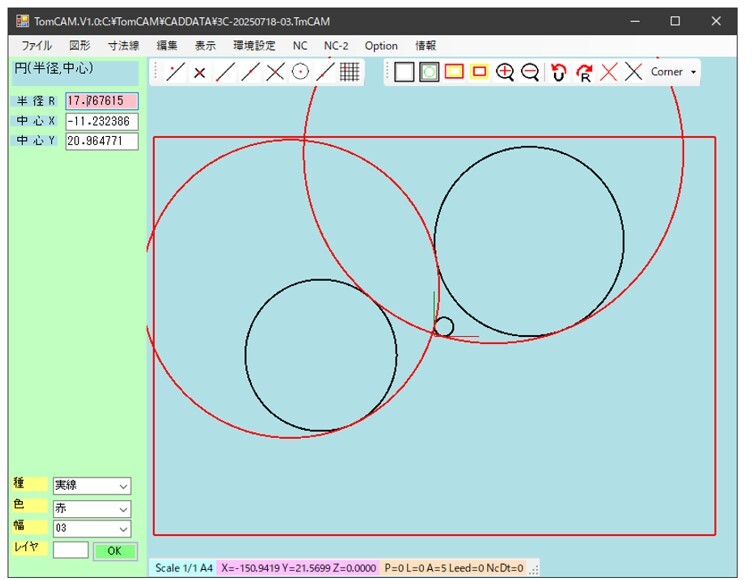Click the 半径 R input field

click(x=101, y=101)
